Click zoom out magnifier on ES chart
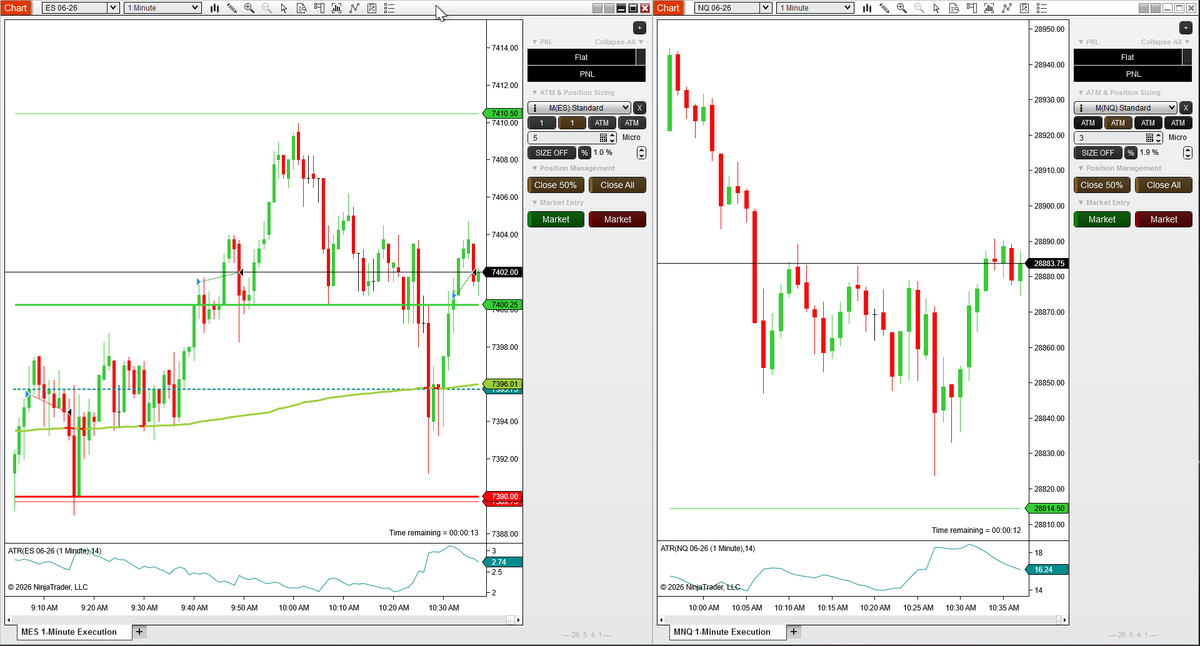The image size is (1200, 646). click(267, 8)
